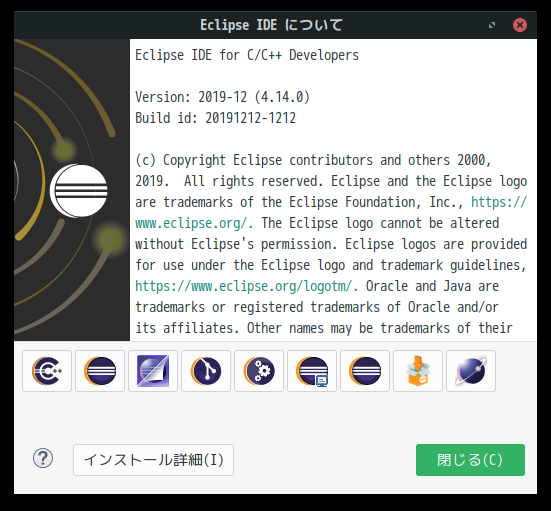Click the help question mark icon

(43, 459)
